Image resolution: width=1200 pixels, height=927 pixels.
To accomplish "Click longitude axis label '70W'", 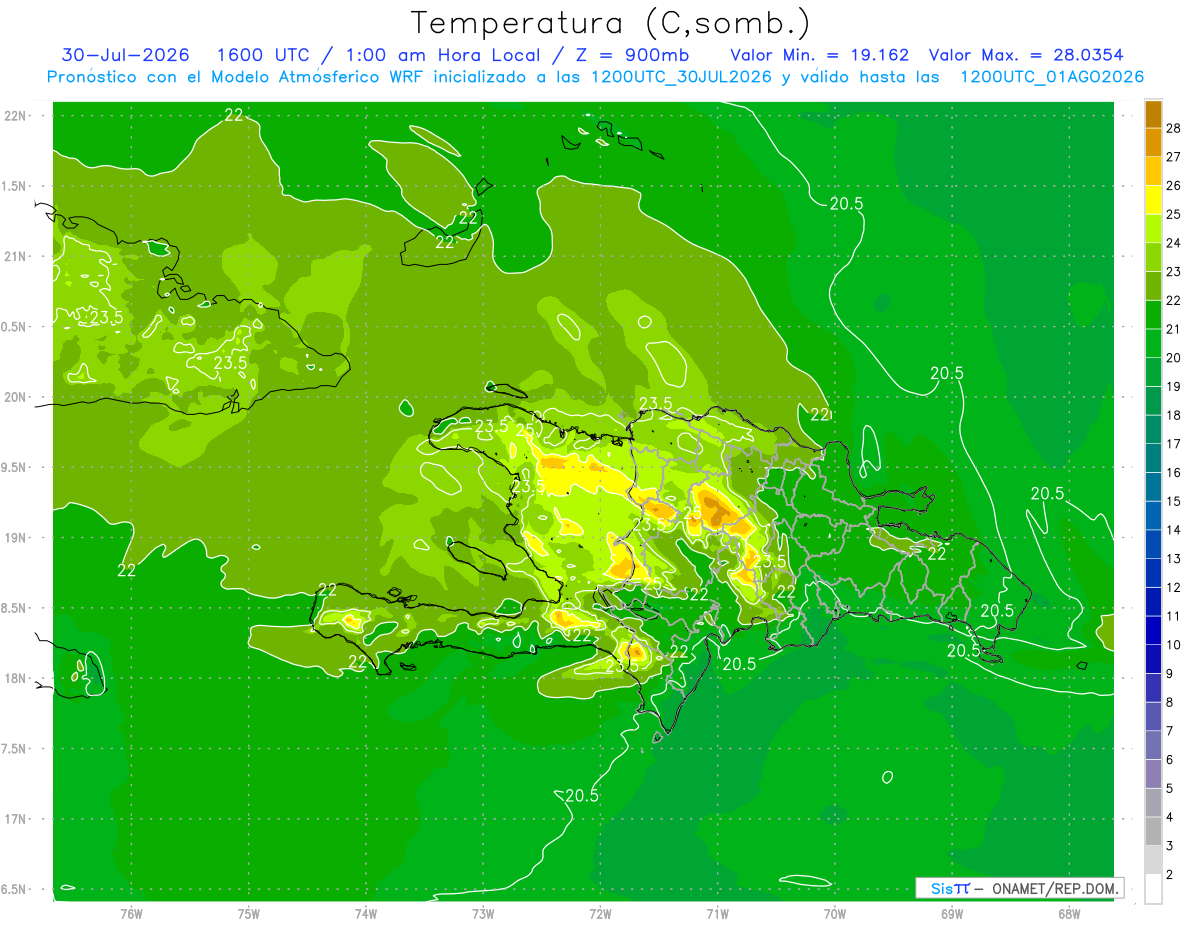I will pos(835,914).
